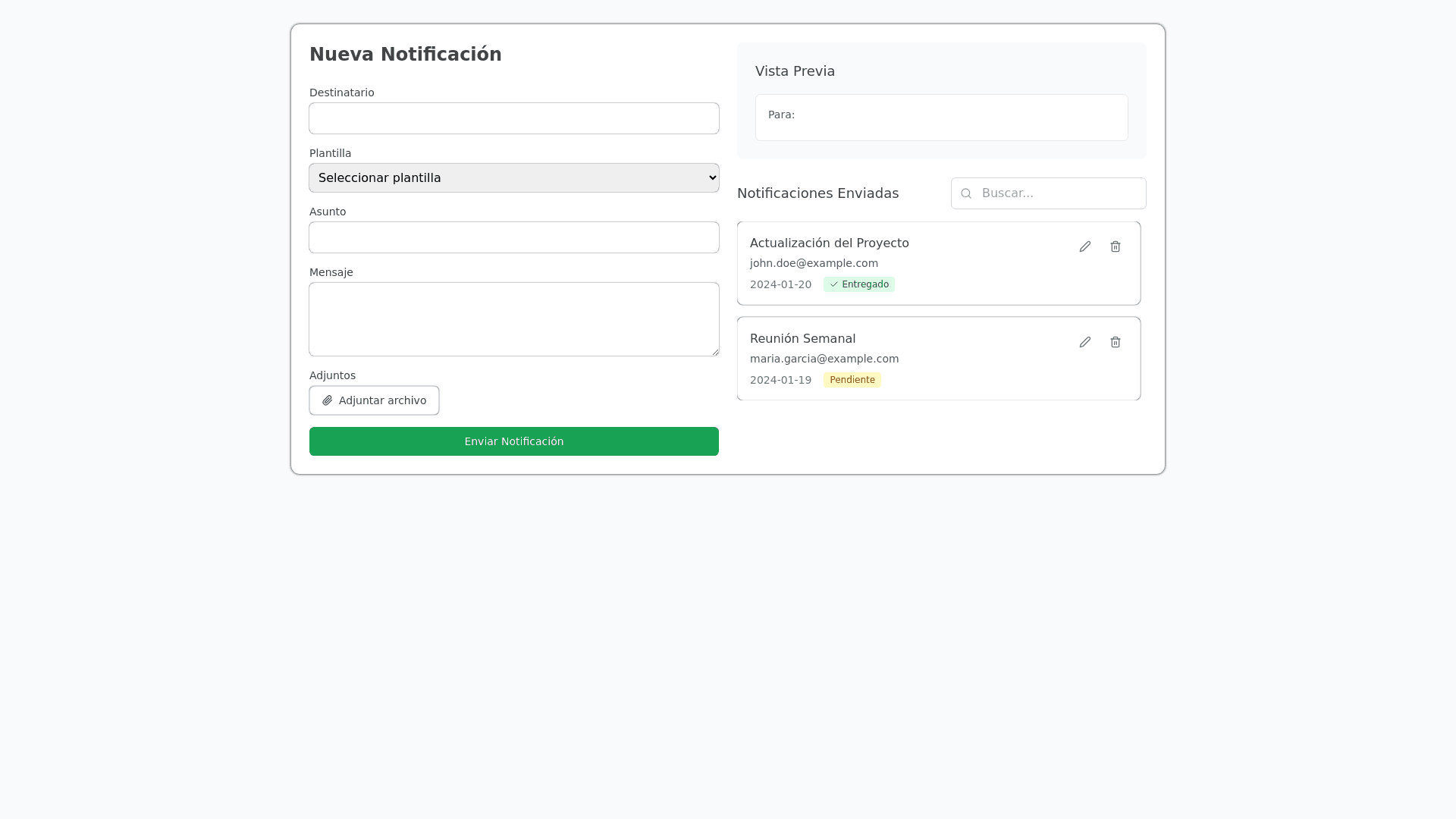Screen dimensions: 1456x819
Task: Click the john.doe@example.com address
Action: click(814, 263)
